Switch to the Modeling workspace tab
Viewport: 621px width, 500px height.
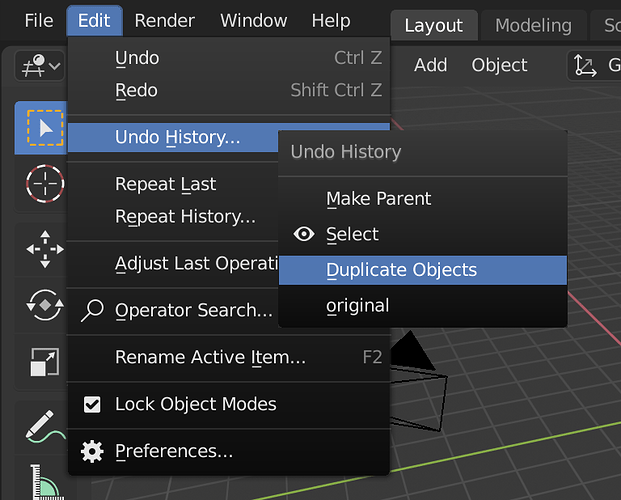point(533,26)
